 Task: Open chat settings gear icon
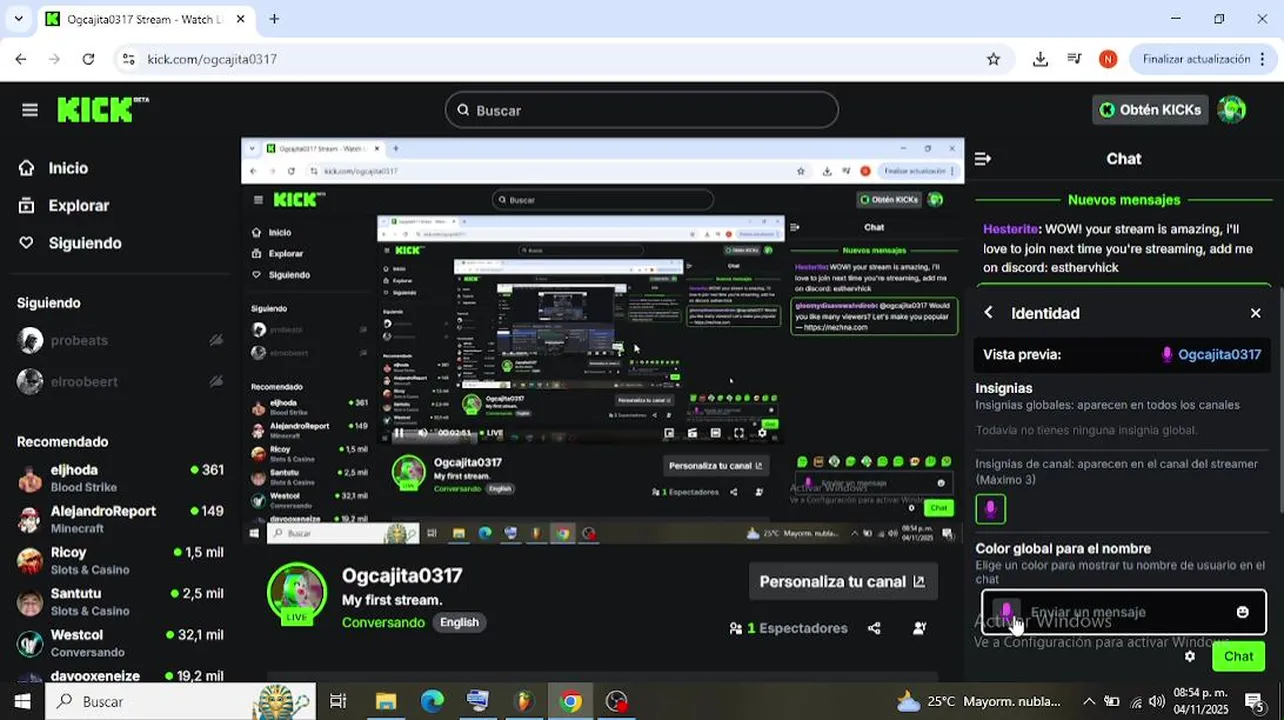[1190, 657]
